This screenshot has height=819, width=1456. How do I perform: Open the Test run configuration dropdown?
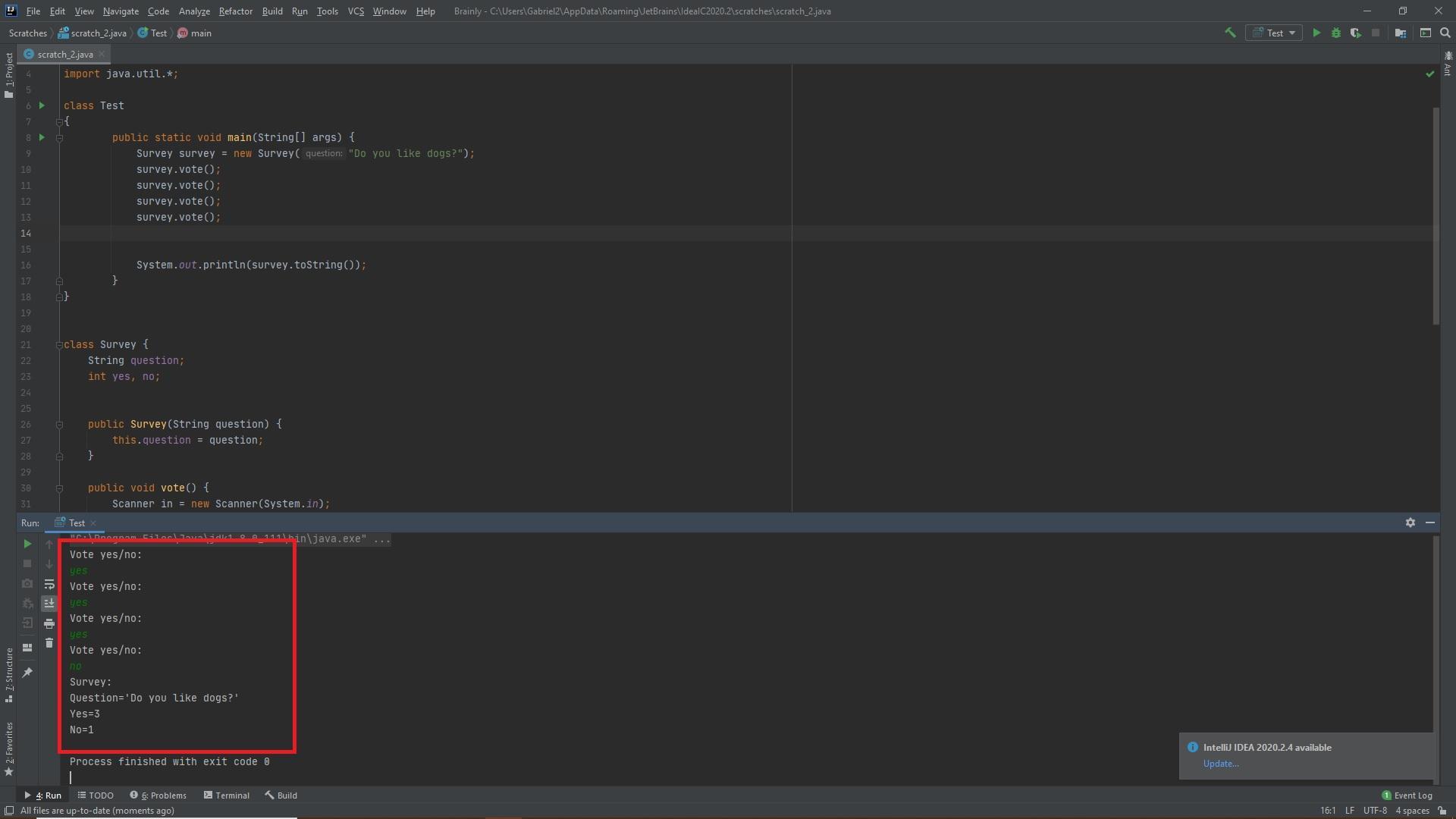click(1274, 33)
